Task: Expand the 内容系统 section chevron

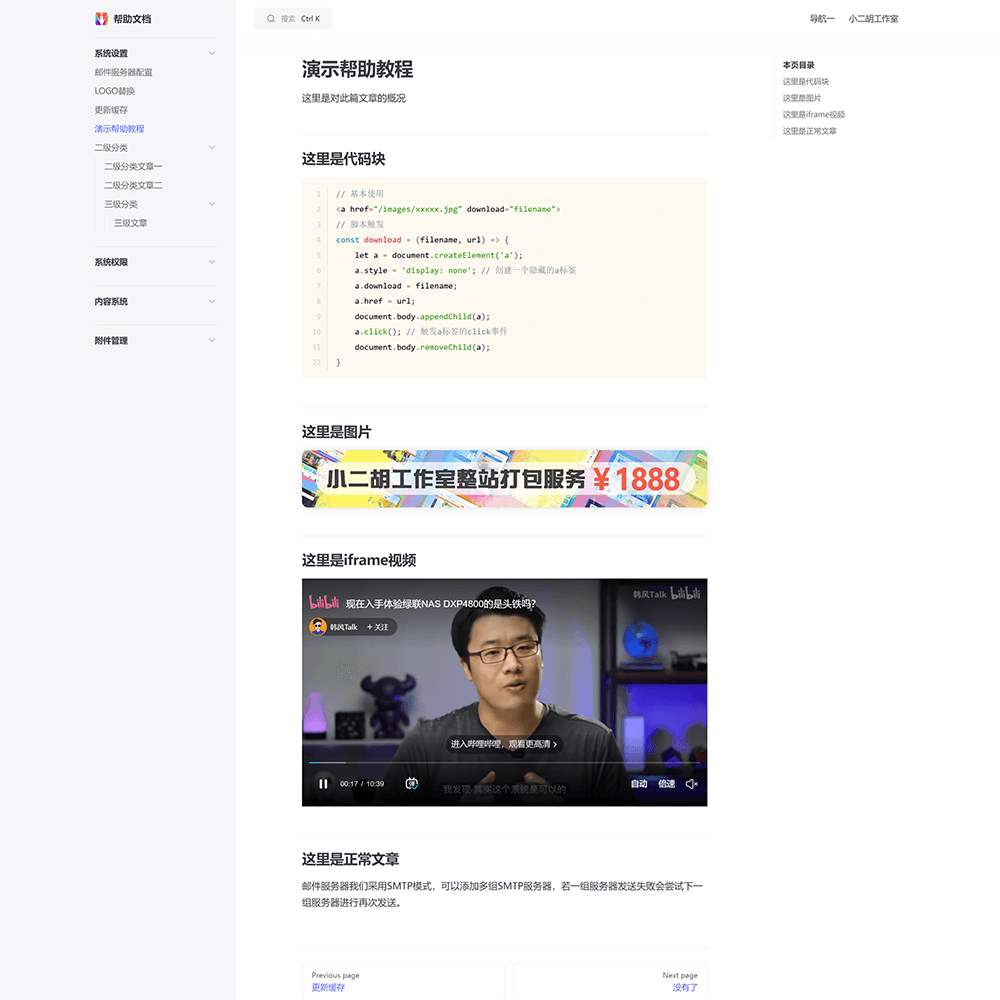Action: click(212, 302)
